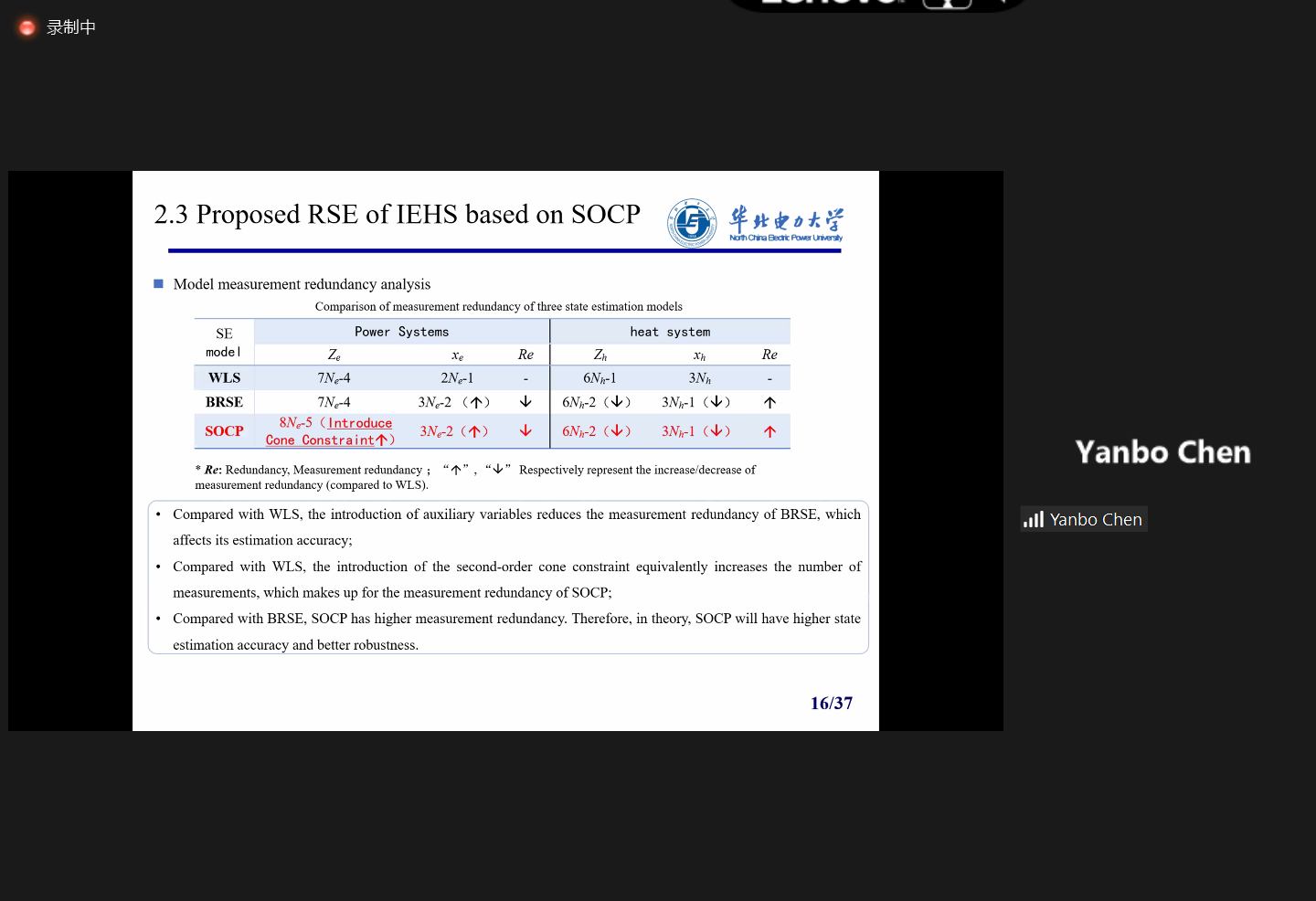1316x901 pixels.
Task: Click the table caption 'Comparison of measurement redundancy'
Action: coord(498,307)
